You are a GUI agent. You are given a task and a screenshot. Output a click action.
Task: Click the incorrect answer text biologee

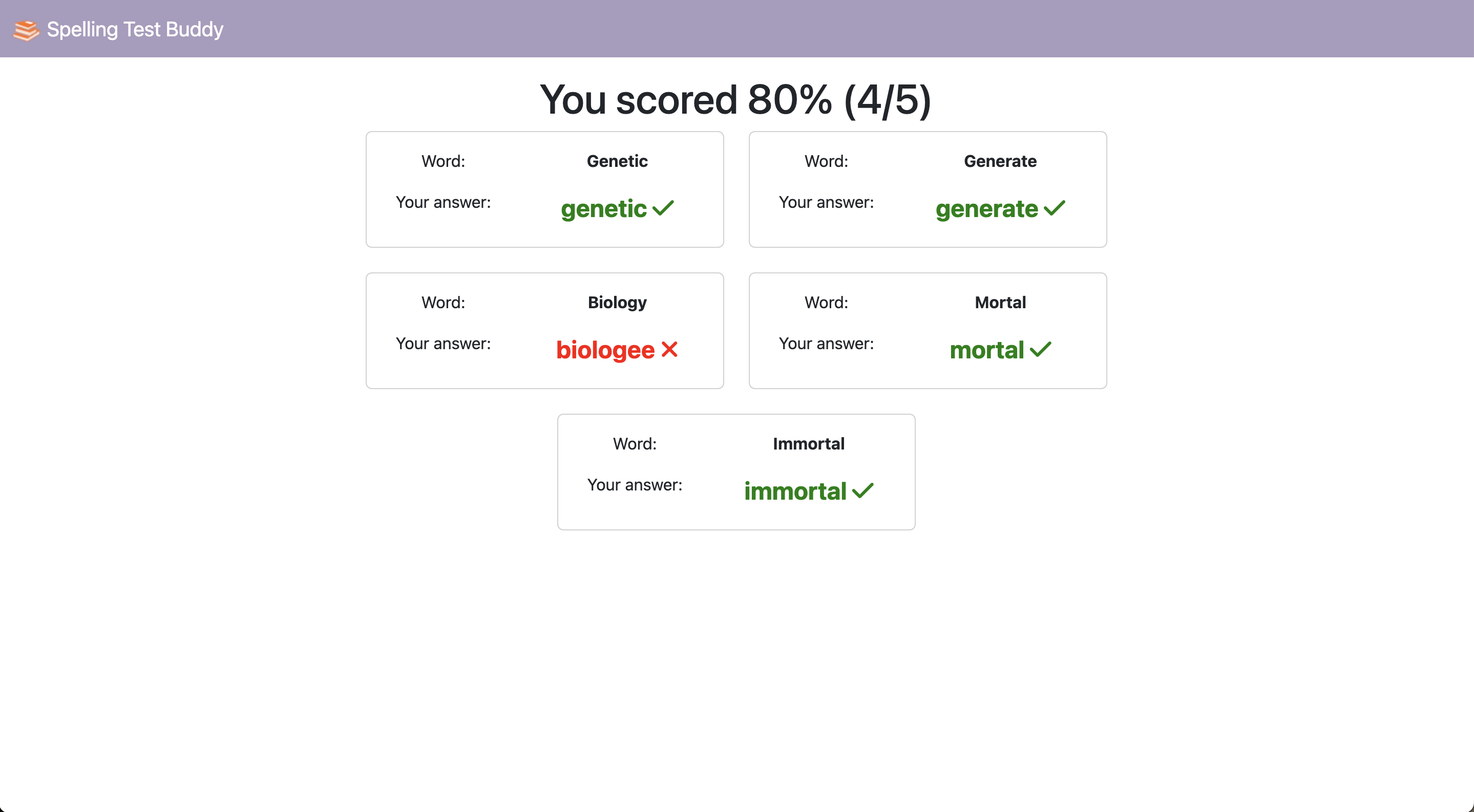(x=604, y=349)
